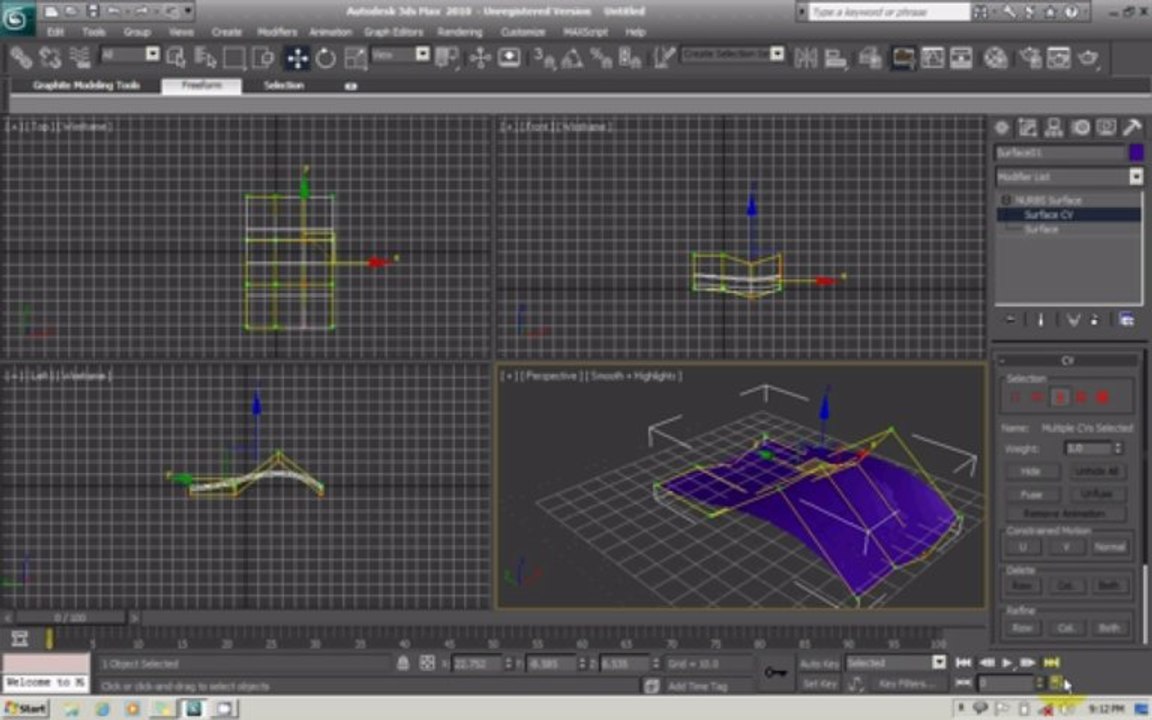Click the Play Animation button
The width and height of the screenshot is (1152, 720).
[x=1007, y=663]
